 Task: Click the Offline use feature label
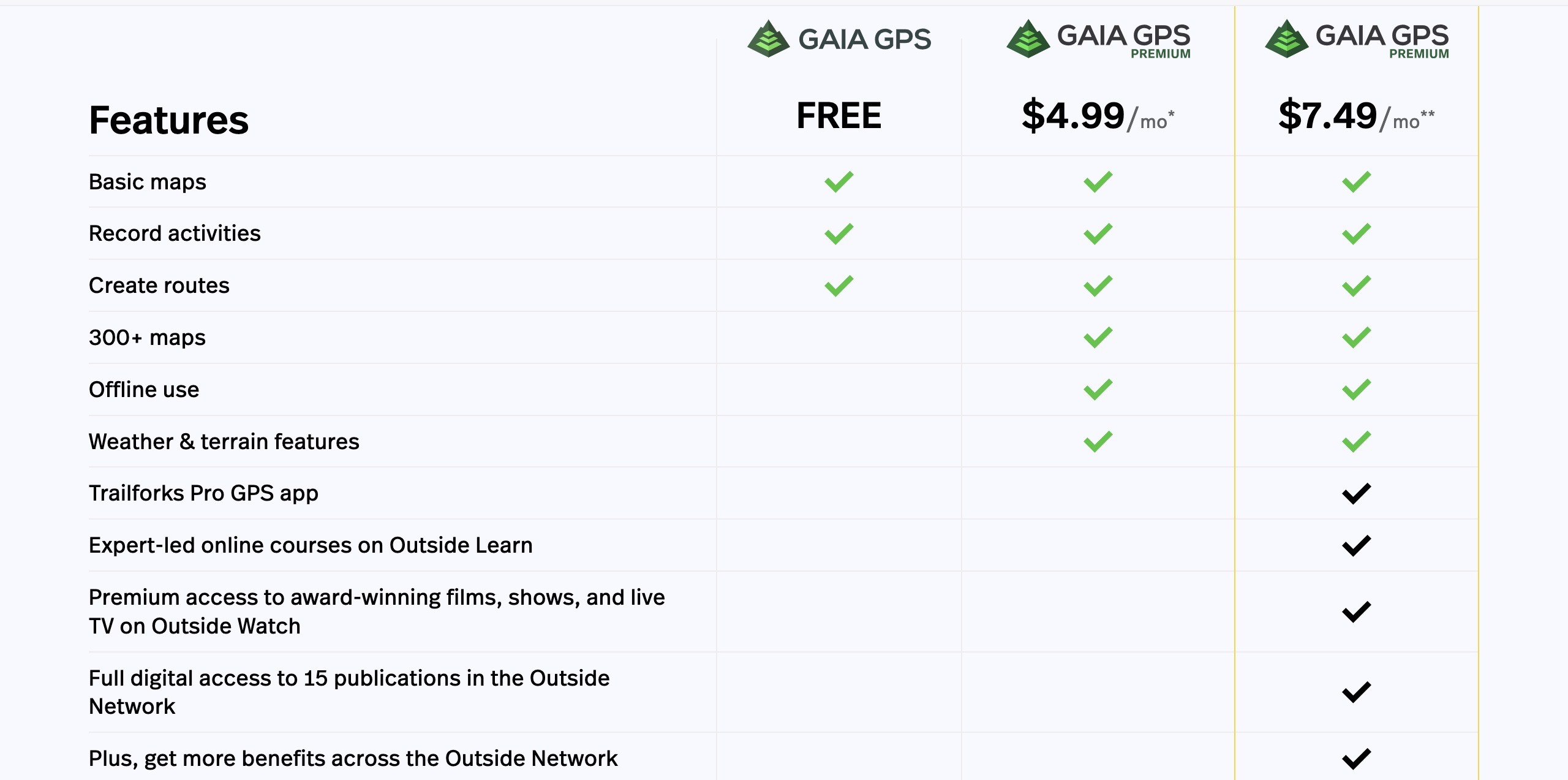144,390
